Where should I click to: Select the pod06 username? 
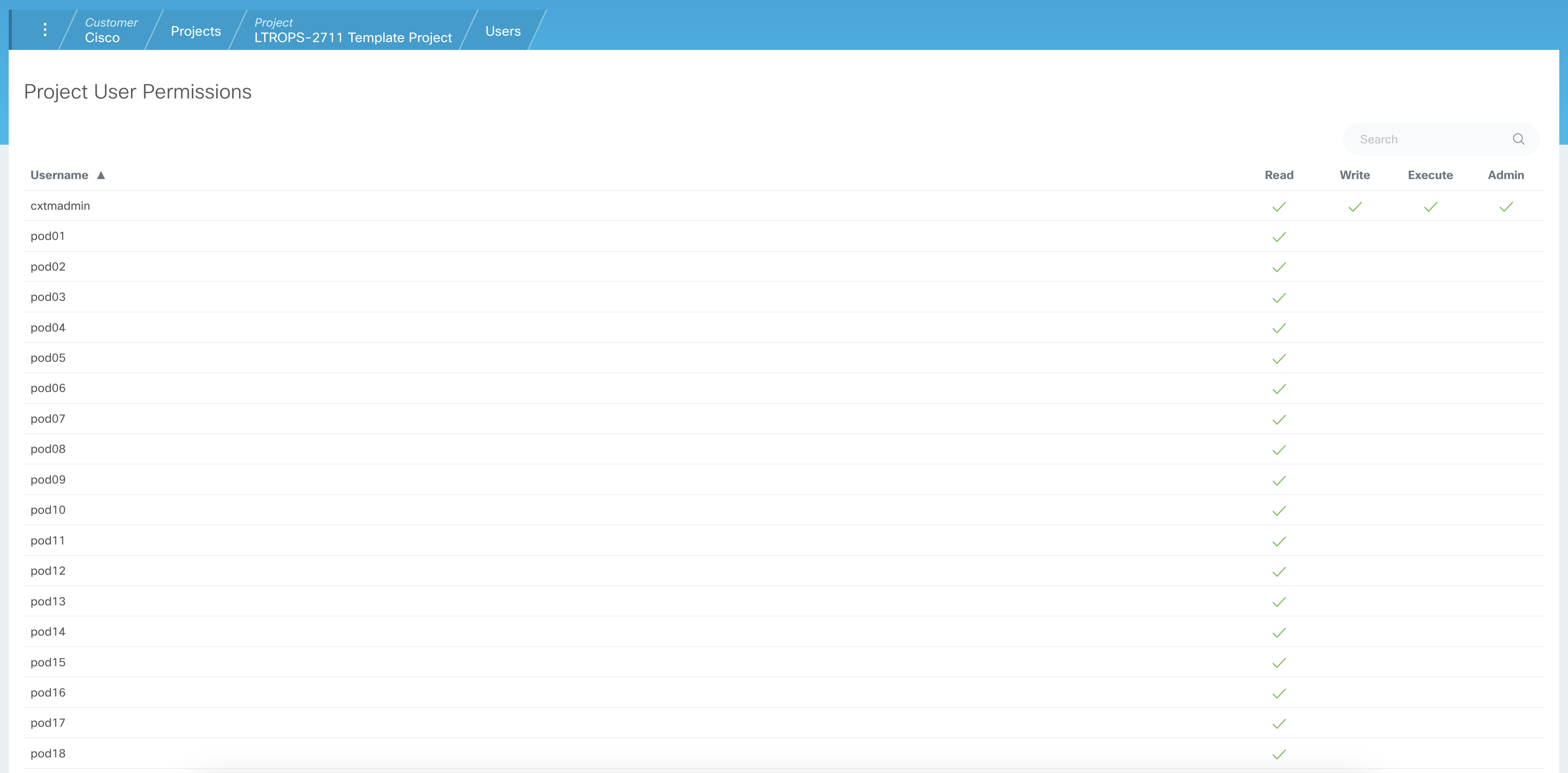48,388
